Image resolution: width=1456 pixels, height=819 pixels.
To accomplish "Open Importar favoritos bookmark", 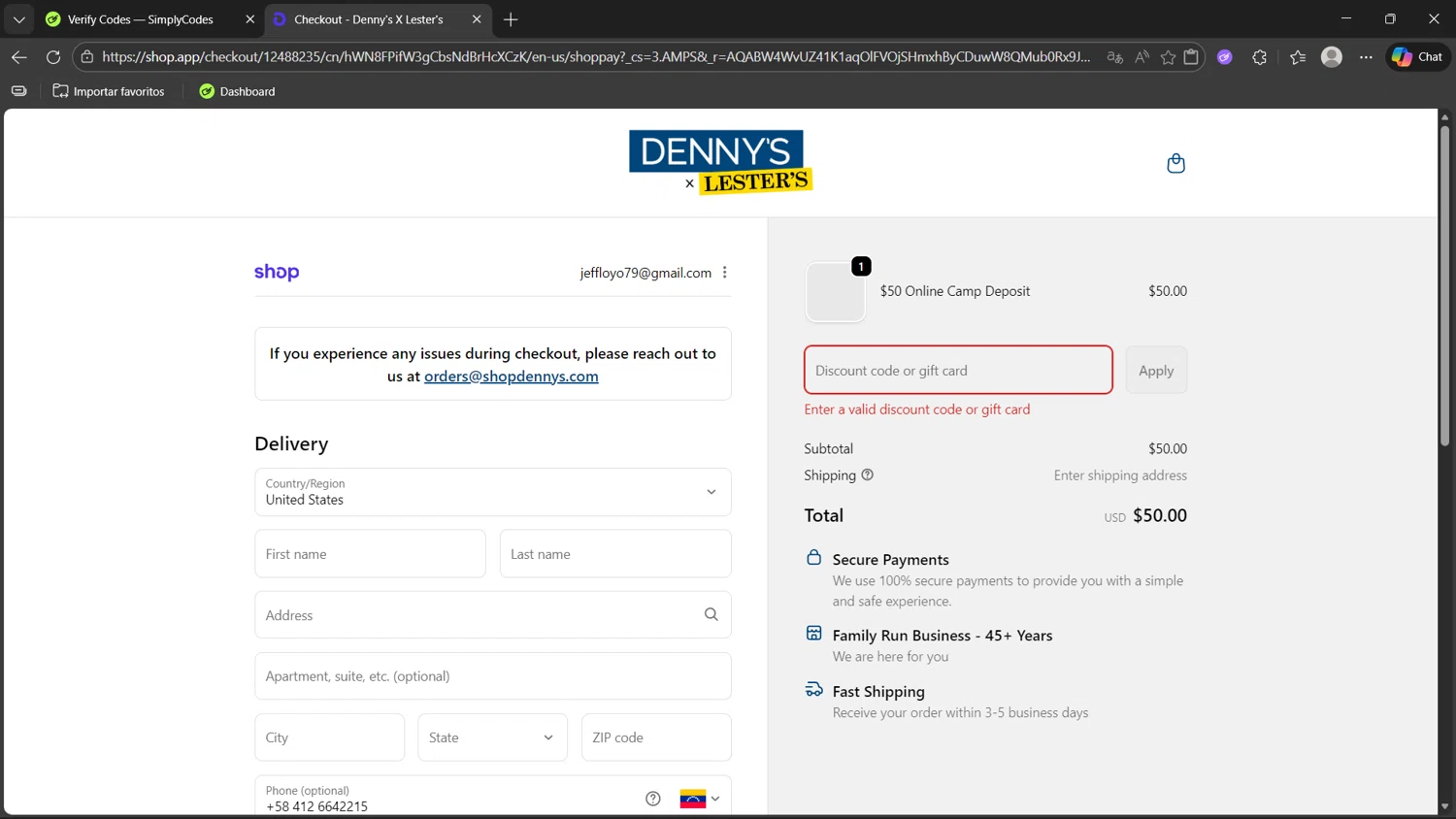I will coord(109,91).
